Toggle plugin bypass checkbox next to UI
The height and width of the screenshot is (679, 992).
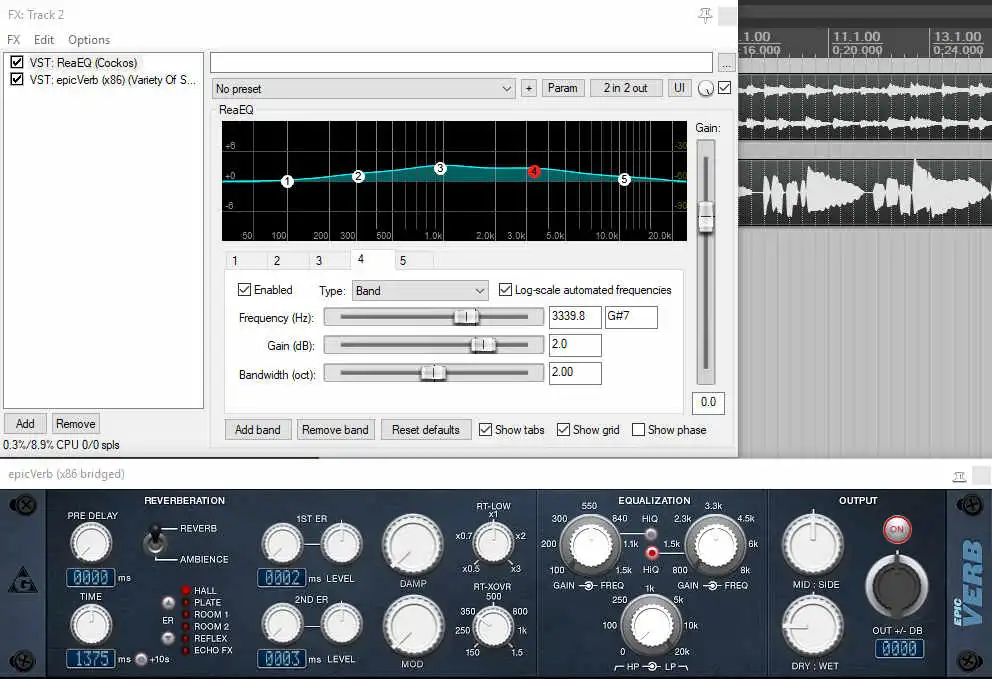tap(724, 88)
